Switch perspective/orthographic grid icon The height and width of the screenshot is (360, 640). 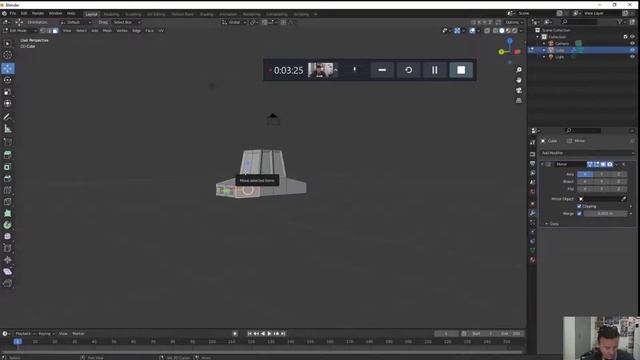pos(519,100)
